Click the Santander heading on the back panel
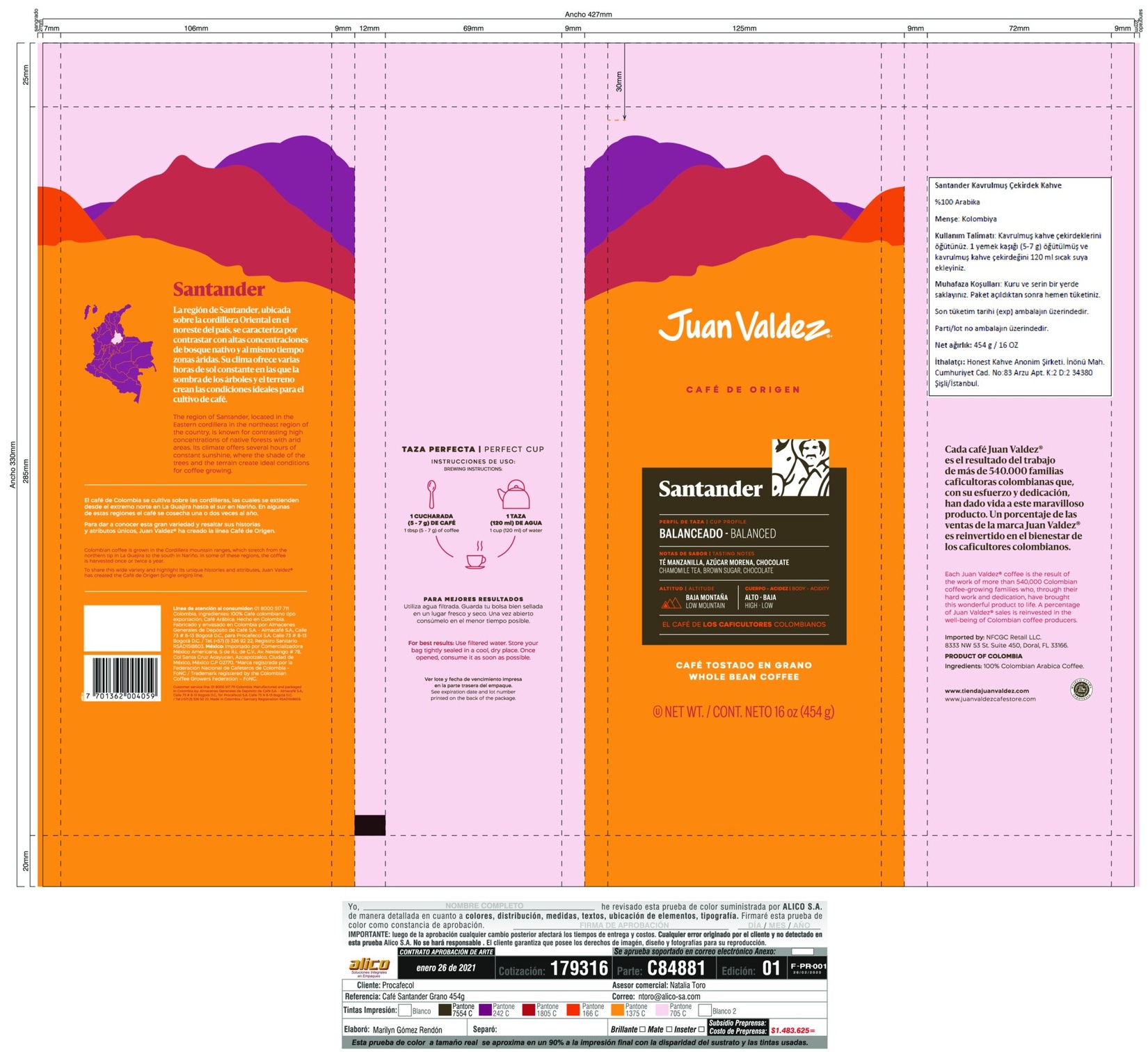This screenshot has width=1148, height=1052. (x=218, y=289)
